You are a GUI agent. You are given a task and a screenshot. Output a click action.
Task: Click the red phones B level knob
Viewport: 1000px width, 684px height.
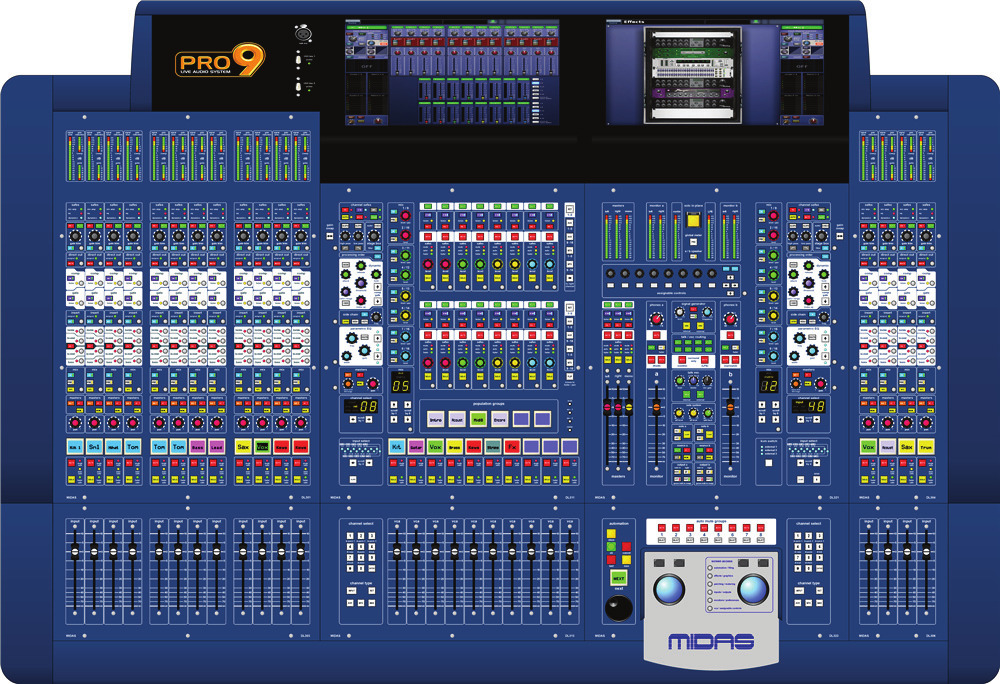730,317
